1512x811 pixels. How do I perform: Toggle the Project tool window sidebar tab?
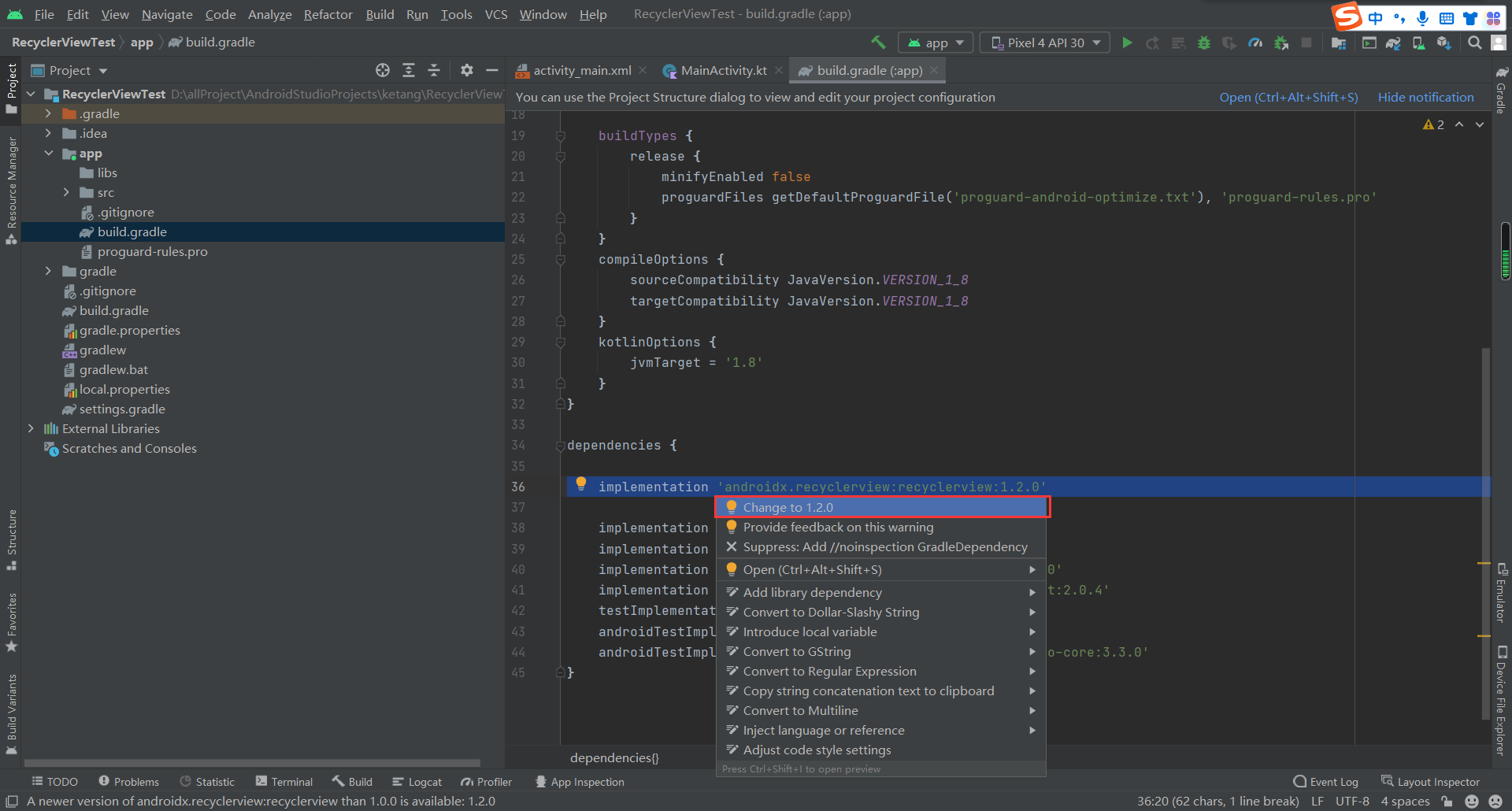point(11,87)
